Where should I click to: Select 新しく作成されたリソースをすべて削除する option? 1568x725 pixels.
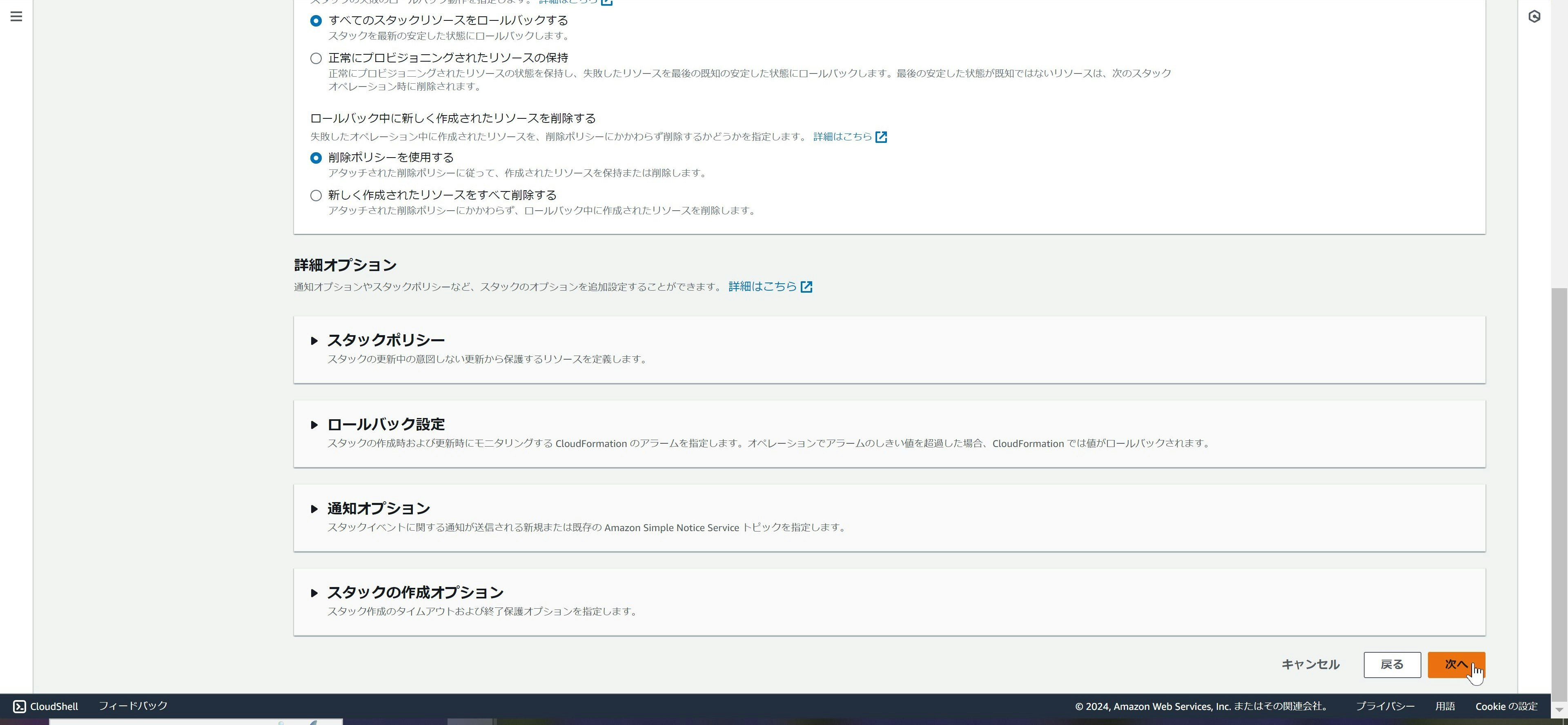(x=315, y=196)
